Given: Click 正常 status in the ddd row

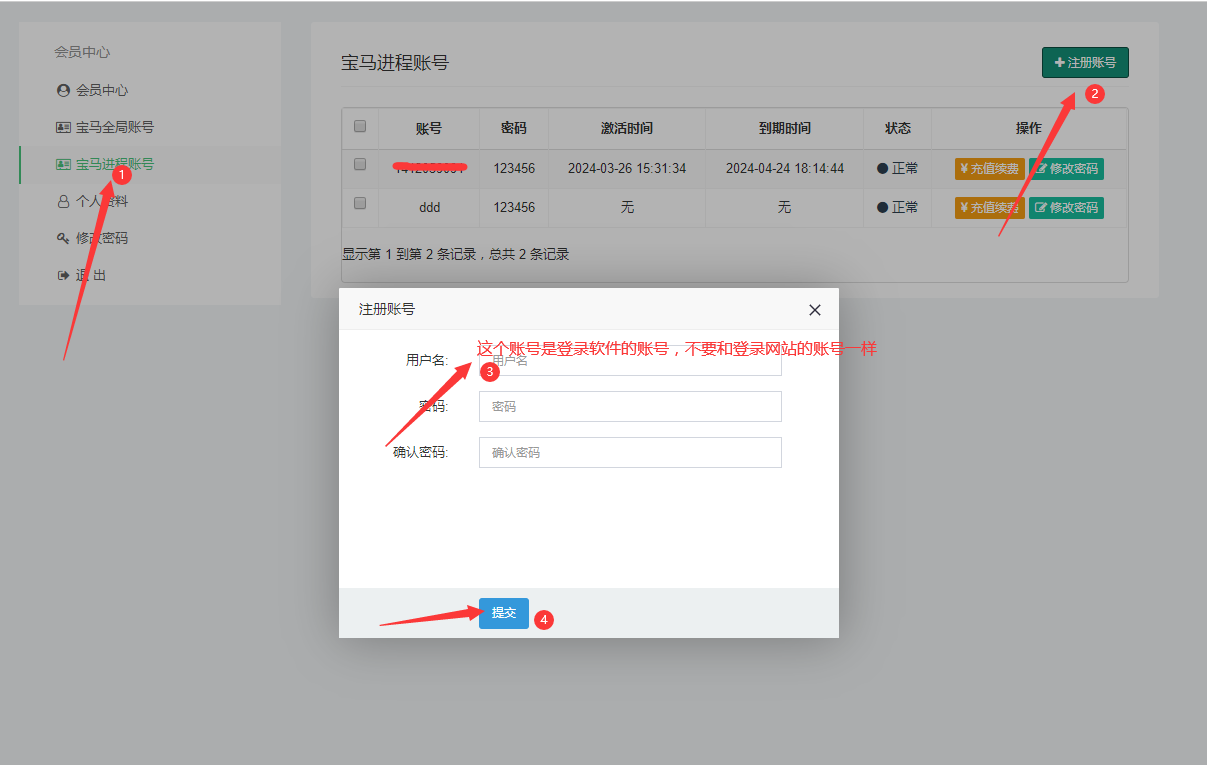Looking at the screenshot, I should click(898, 207).
